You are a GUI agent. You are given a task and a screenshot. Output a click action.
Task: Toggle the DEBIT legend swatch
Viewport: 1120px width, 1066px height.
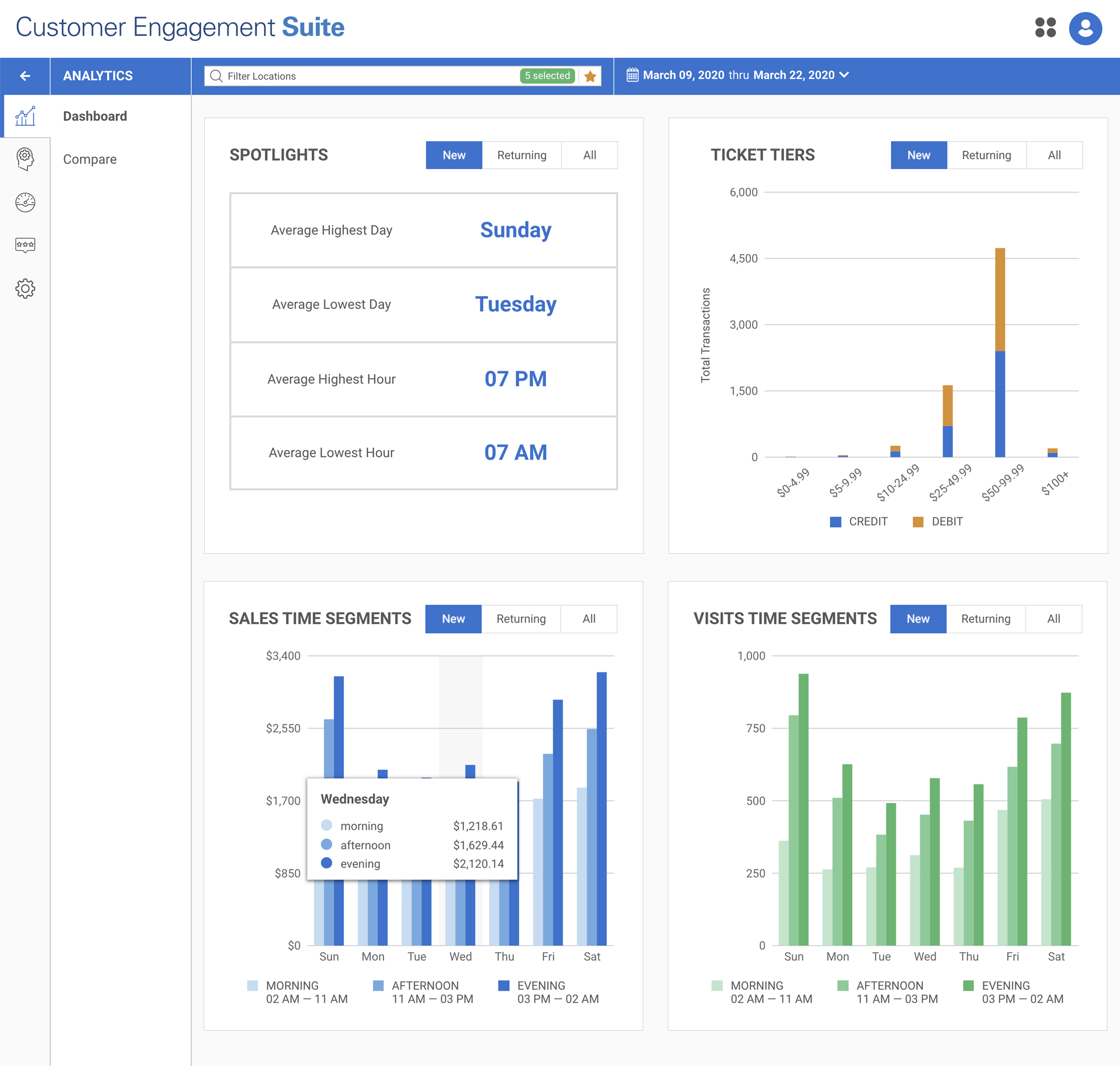(x=918, y=522)
